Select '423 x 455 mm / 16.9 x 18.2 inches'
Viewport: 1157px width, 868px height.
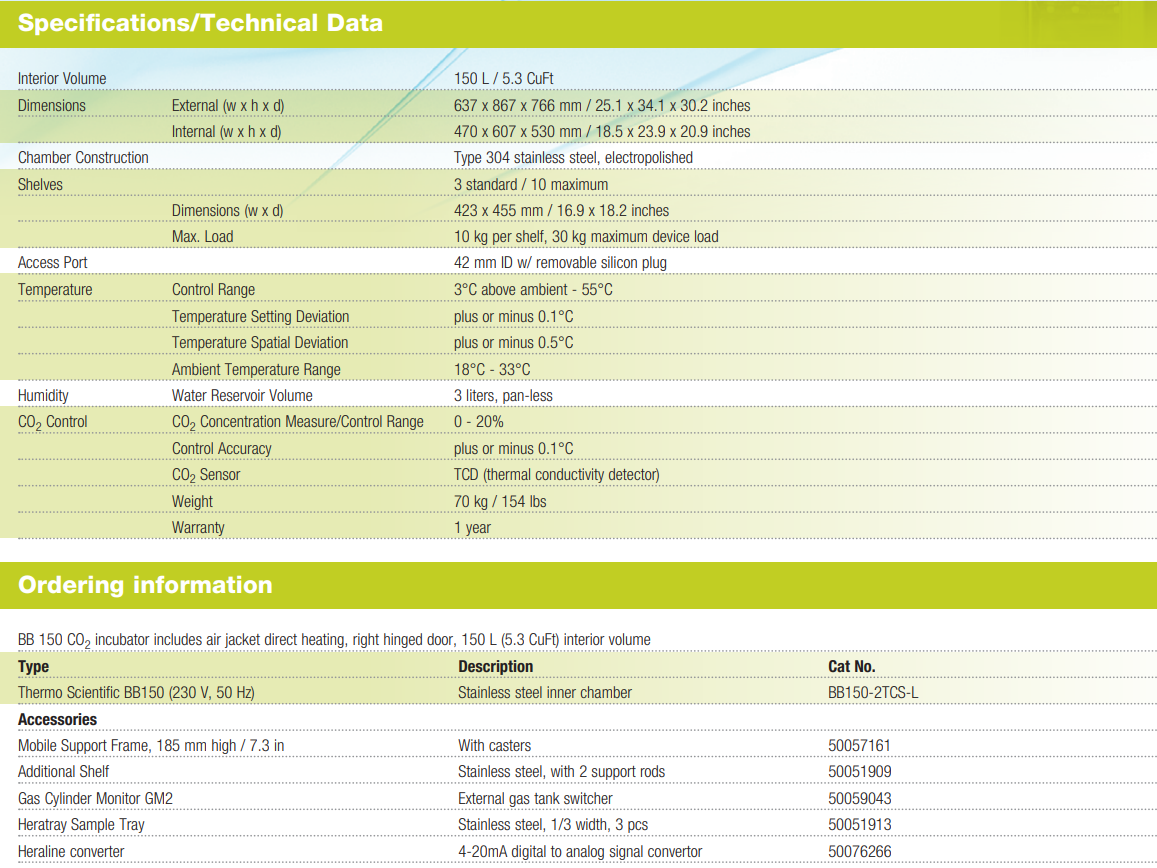pyautogui.click(x=562, y=210)
